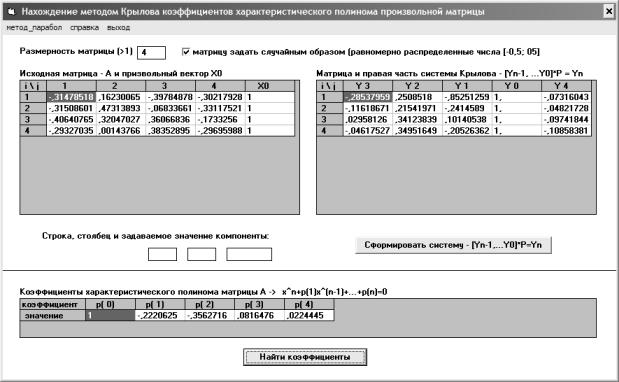Click the component value input box
Viewport: 619px width, 382px height.
(x=249, y=254)
